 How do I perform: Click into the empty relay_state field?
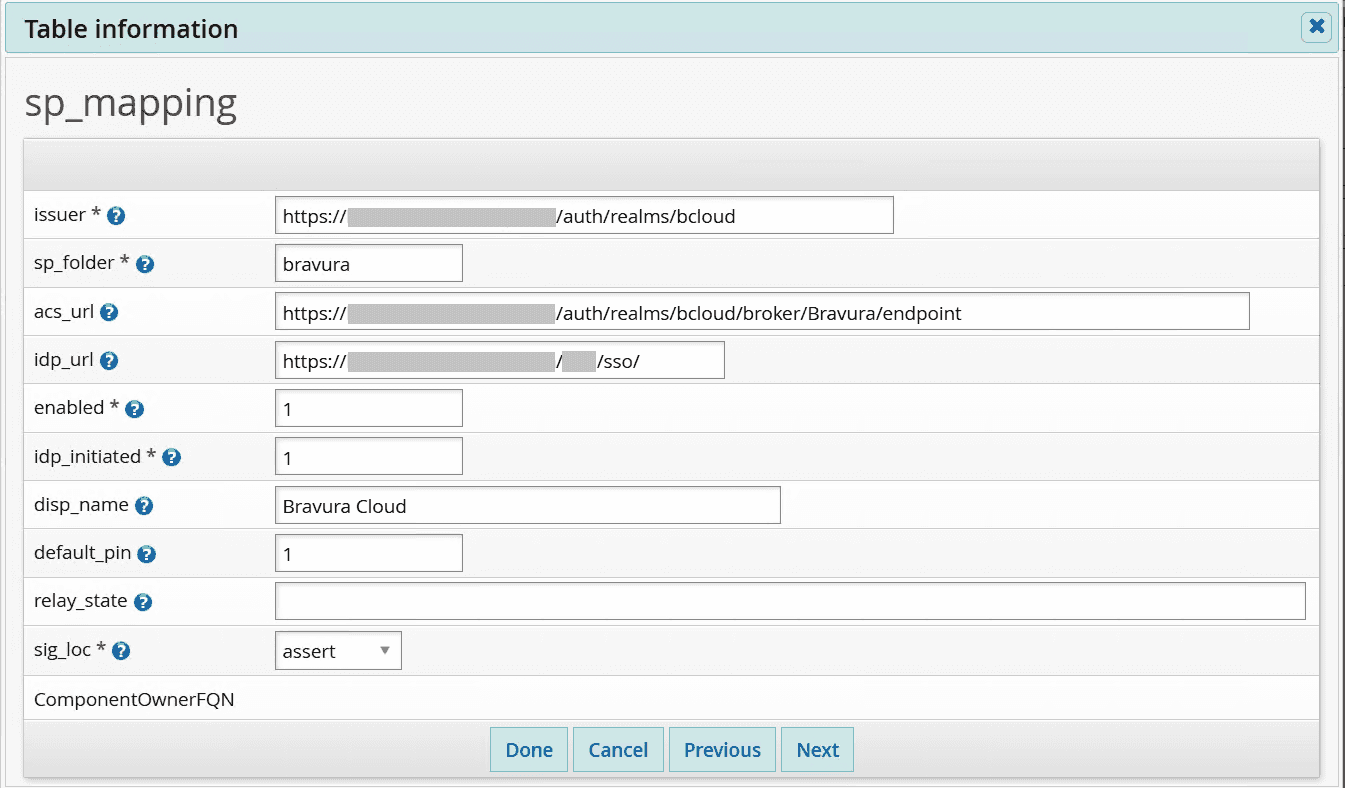pyautogui.click(x=790, y=602)
